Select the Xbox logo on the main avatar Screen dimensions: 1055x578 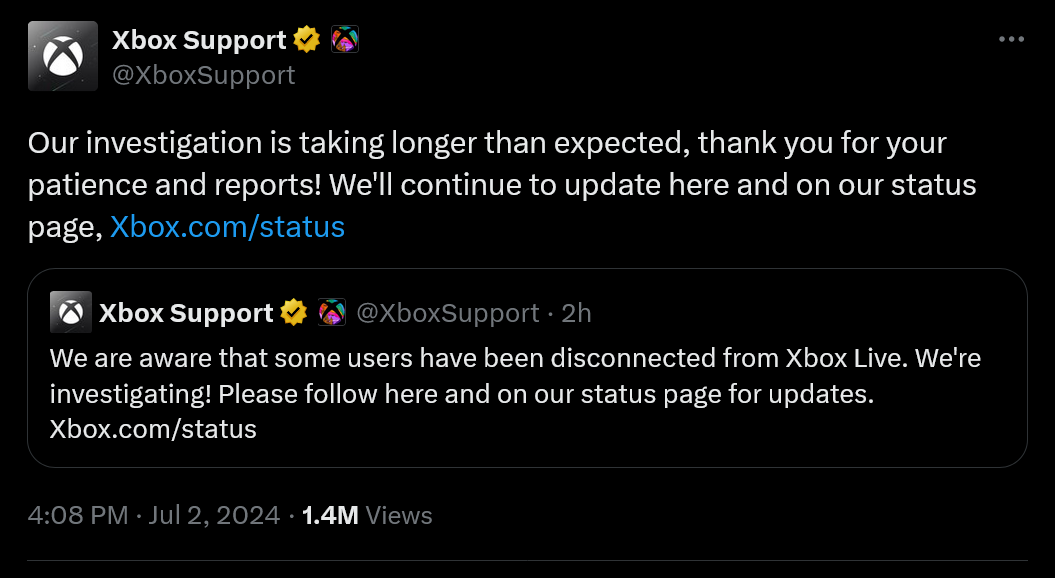click(x=62, y=55)
